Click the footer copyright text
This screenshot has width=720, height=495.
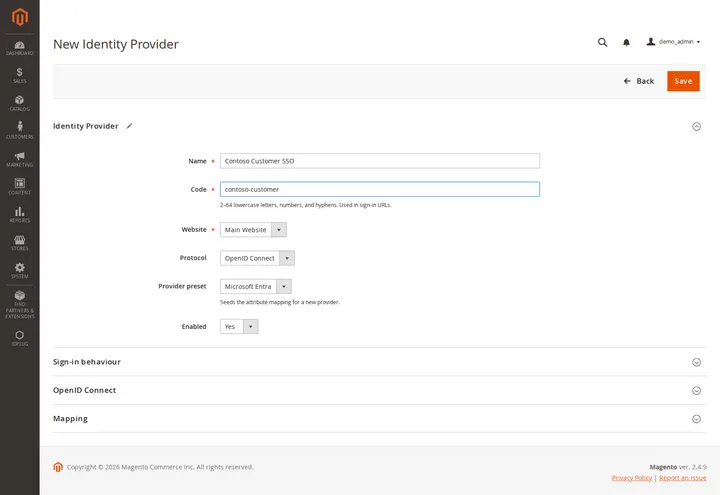[x=160, y=467]
